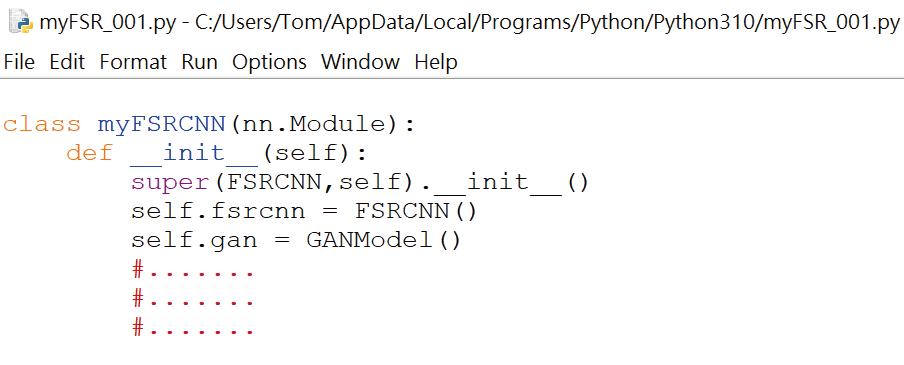Open the Help menu

436,62
